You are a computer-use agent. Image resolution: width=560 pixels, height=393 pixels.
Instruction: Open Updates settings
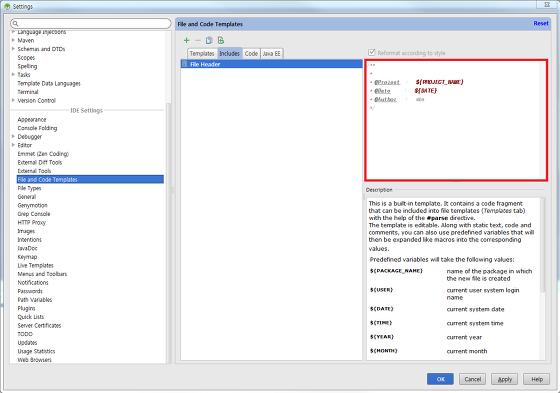coord(28,342)
